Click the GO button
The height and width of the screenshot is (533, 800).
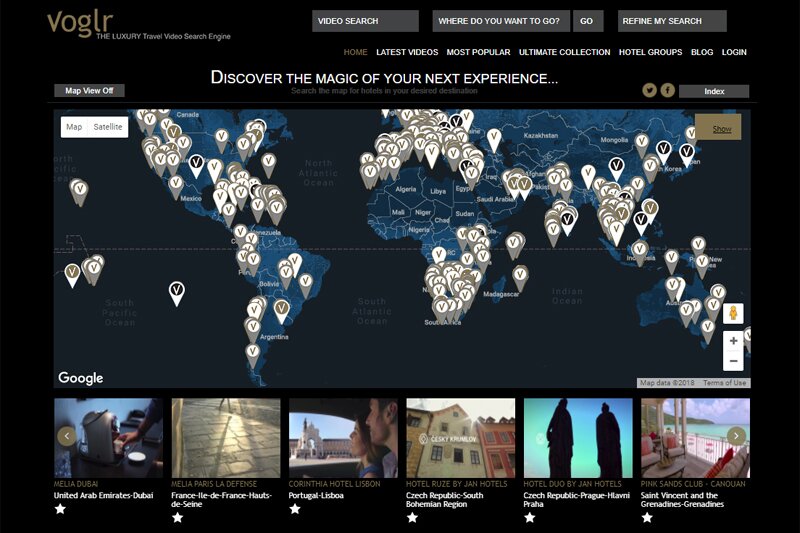click(587, 21)
